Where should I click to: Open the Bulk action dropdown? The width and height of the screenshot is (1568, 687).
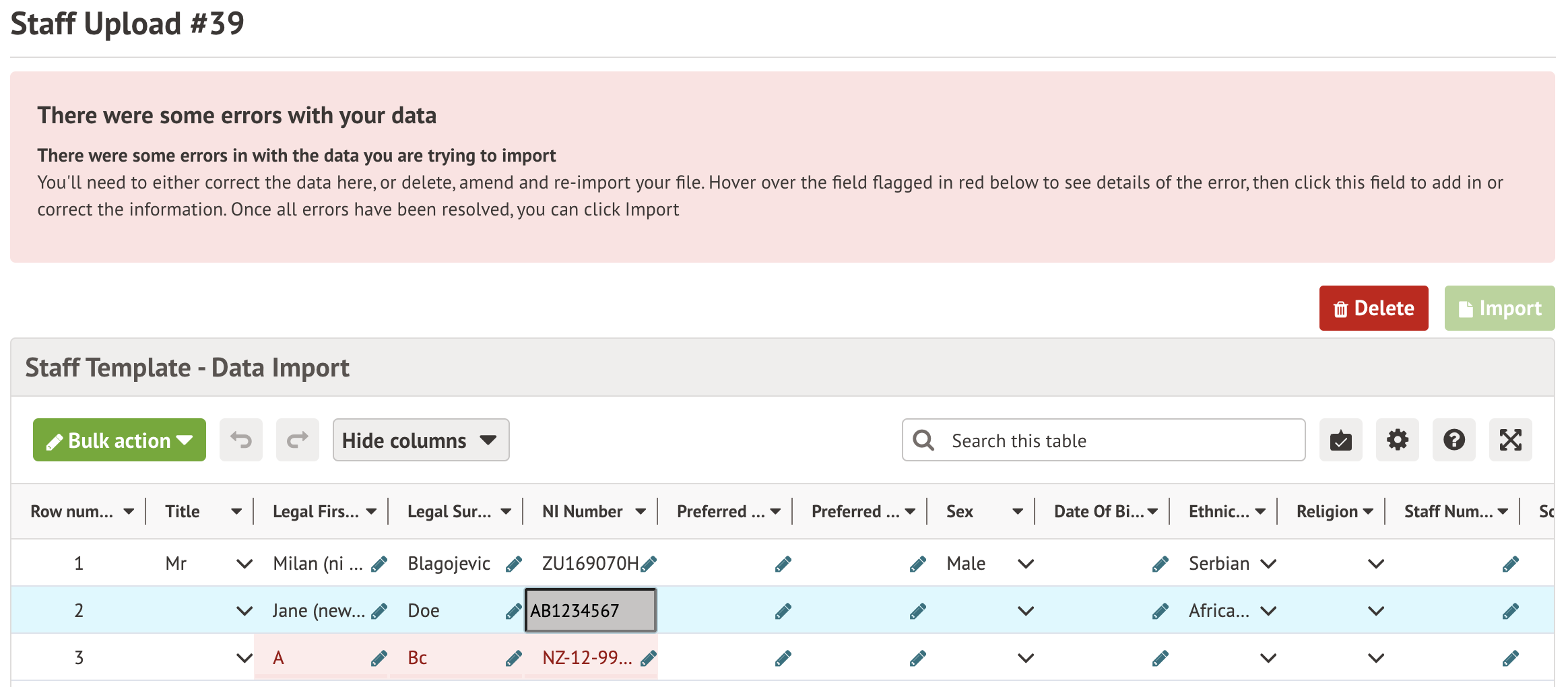[119, 440]
